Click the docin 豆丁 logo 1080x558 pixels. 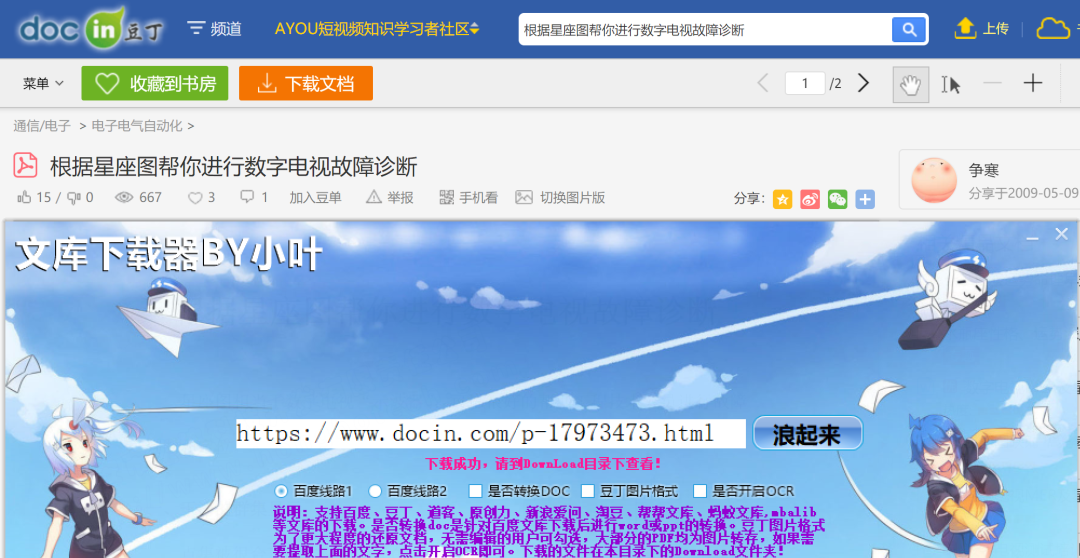click(x=92, y=29)
